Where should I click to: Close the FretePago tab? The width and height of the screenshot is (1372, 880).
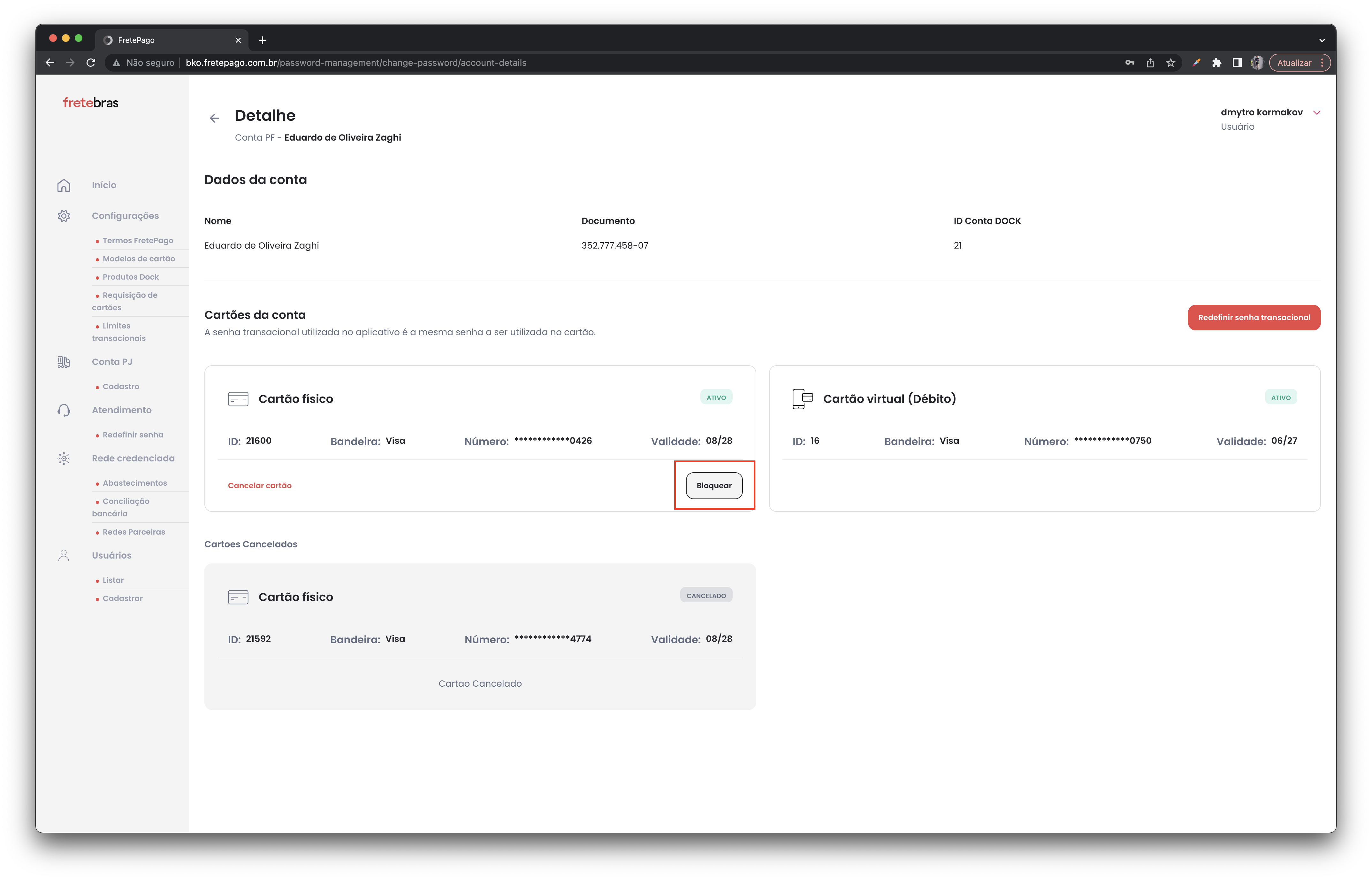[x=238, y=40]
